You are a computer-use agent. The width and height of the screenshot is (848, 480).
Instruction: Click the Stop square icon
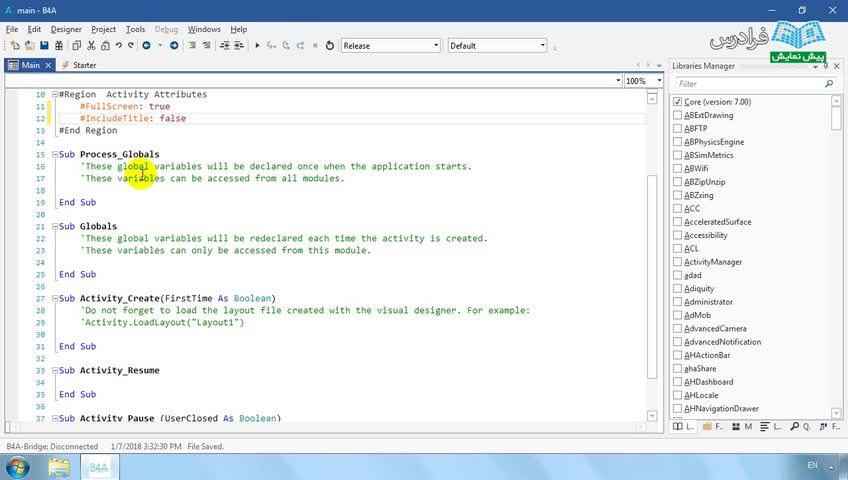[315, 46]
